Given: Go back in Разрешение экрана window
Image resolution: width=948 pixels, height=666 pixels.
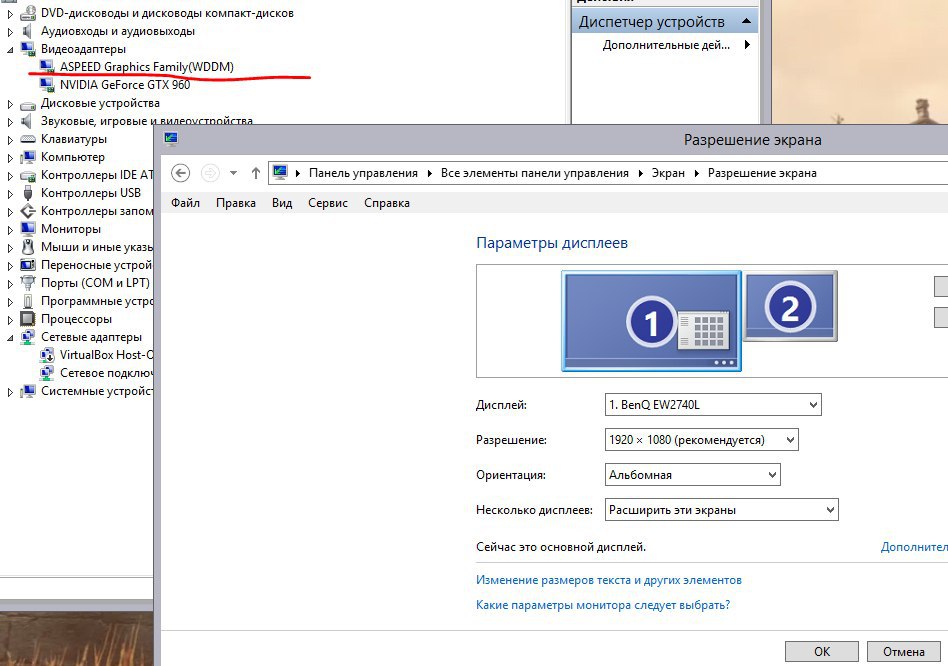Looking at the screenshot, I should [180, 173].
